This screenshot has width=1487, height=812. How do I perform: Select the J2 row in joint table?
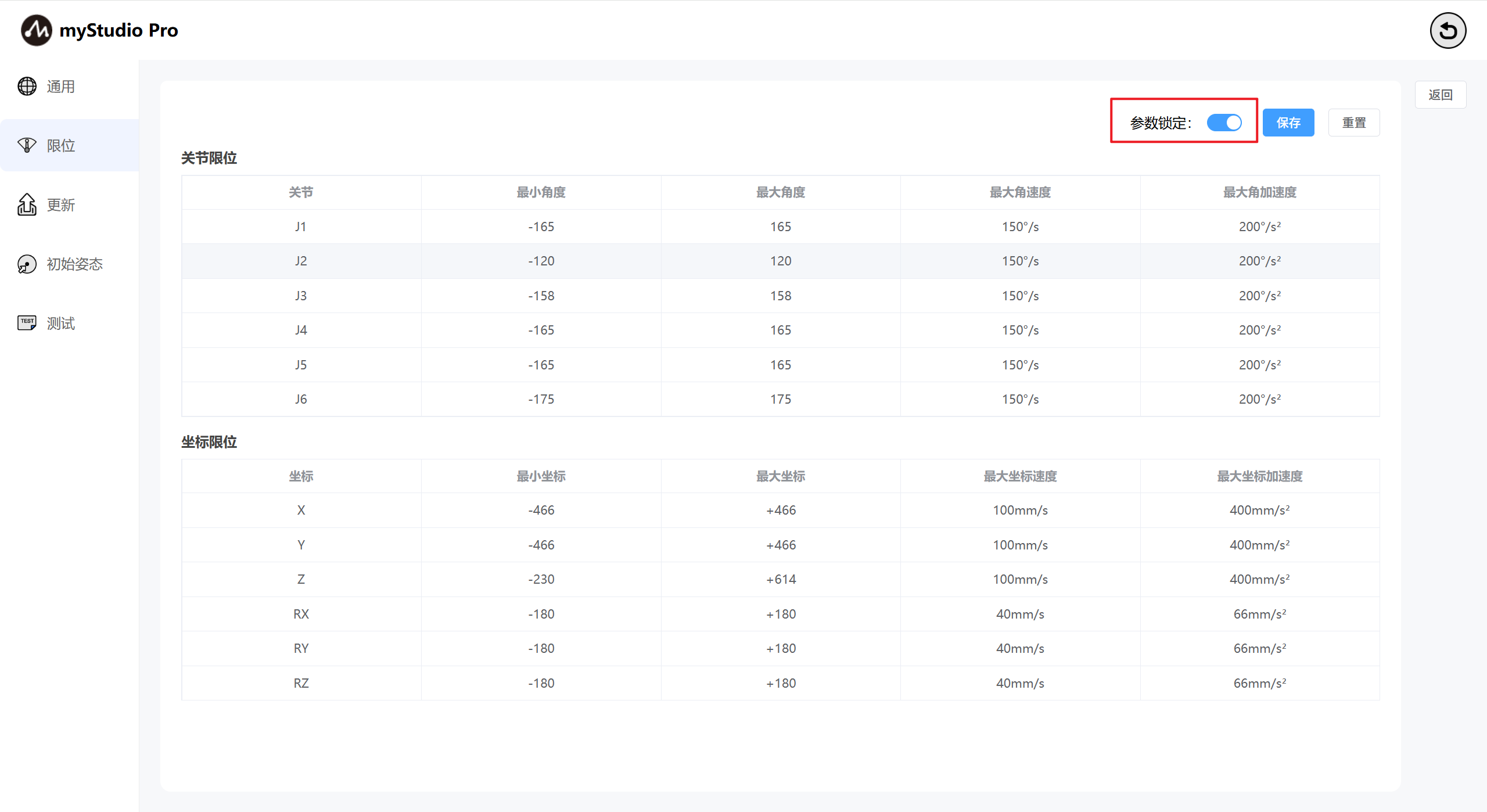pos(300,261)
